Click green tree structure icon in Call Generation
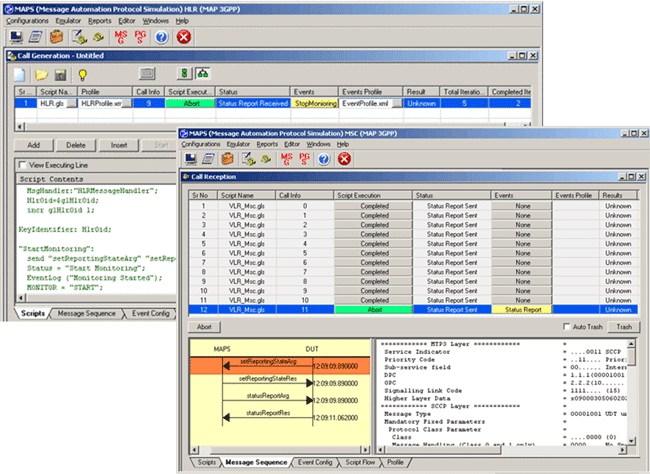The height and width of the screenshot is (474, 650). (x=203, y=74)
